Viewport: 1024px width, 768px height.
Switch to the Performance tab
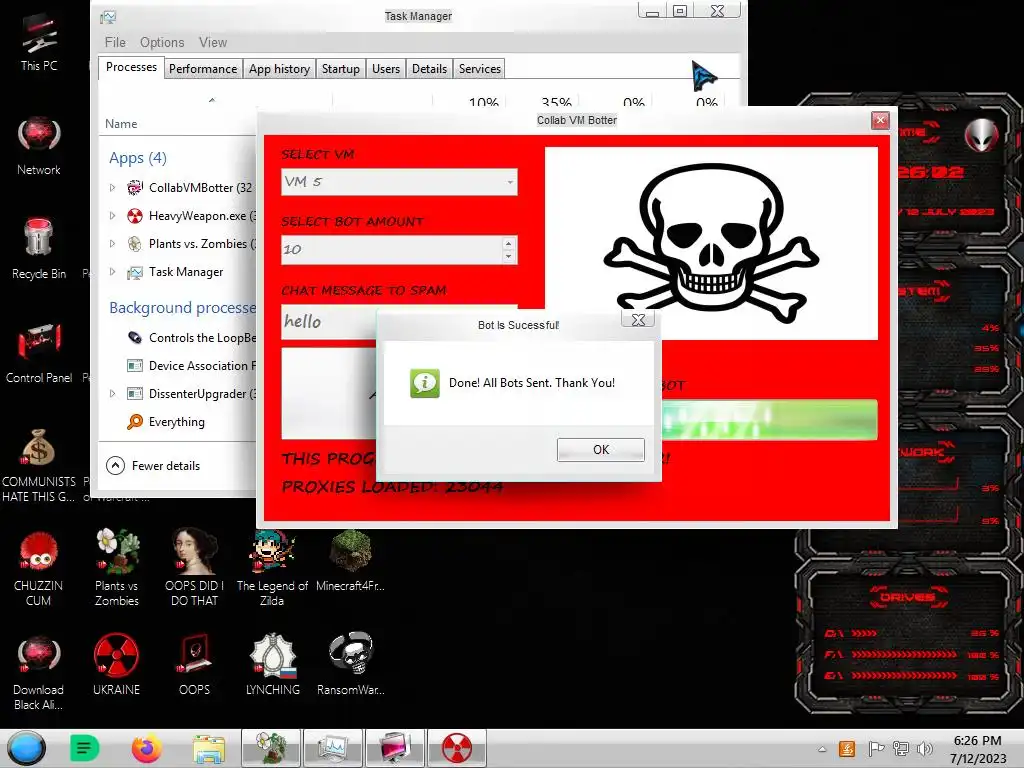click(203, 69)
